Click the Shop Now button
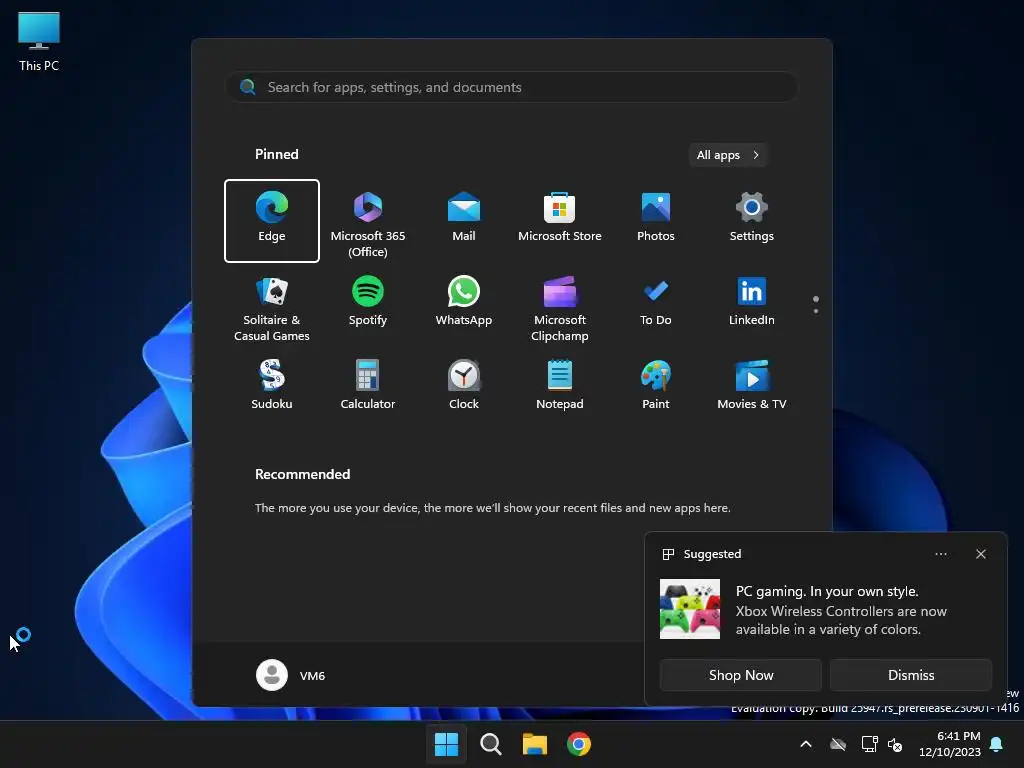1024x768 pixels. (741, 675)
